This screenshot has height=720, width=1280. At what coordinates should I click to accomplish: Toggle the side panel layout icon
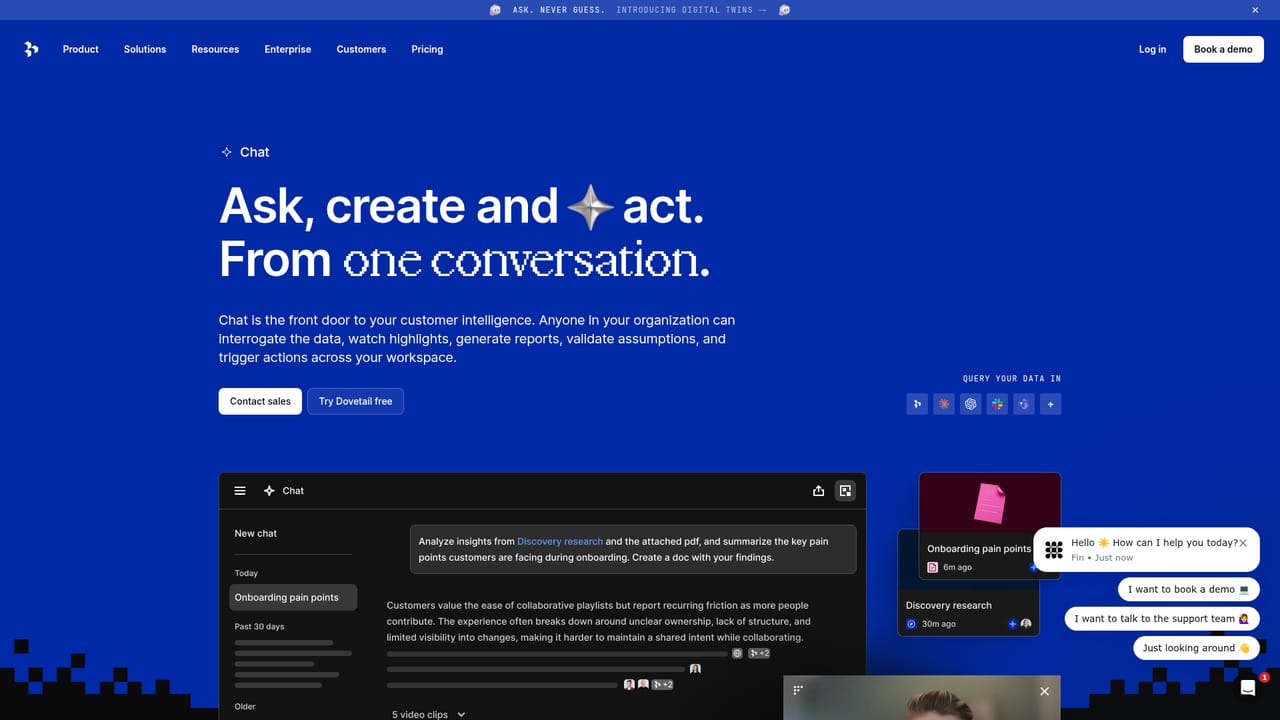[x=845, y=491]
